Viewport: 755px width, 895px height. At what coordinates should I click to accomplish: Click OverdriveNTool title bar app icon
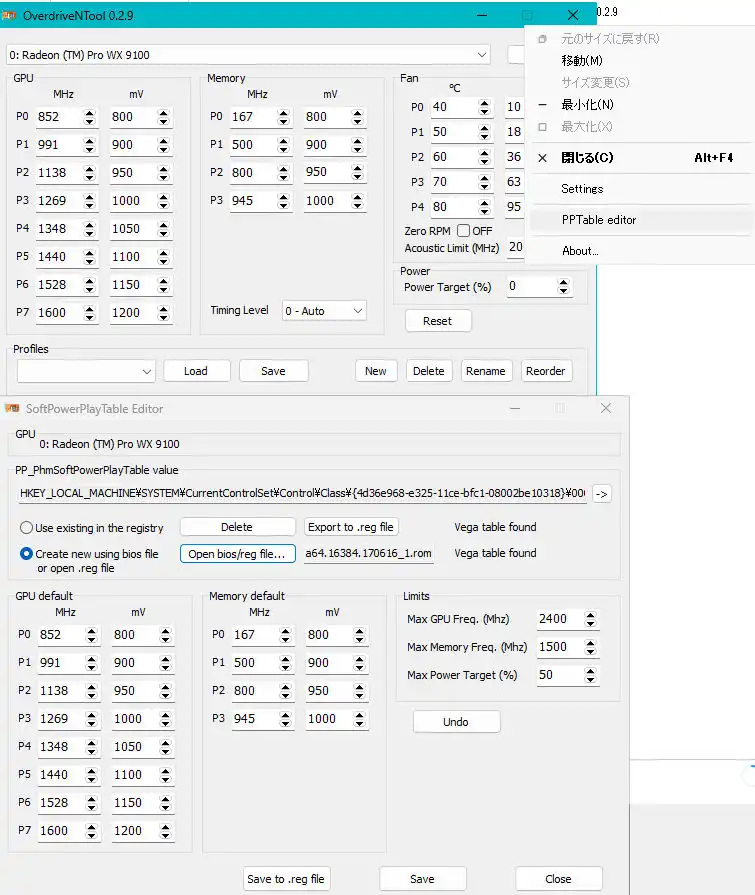click(x=9, y=15)
